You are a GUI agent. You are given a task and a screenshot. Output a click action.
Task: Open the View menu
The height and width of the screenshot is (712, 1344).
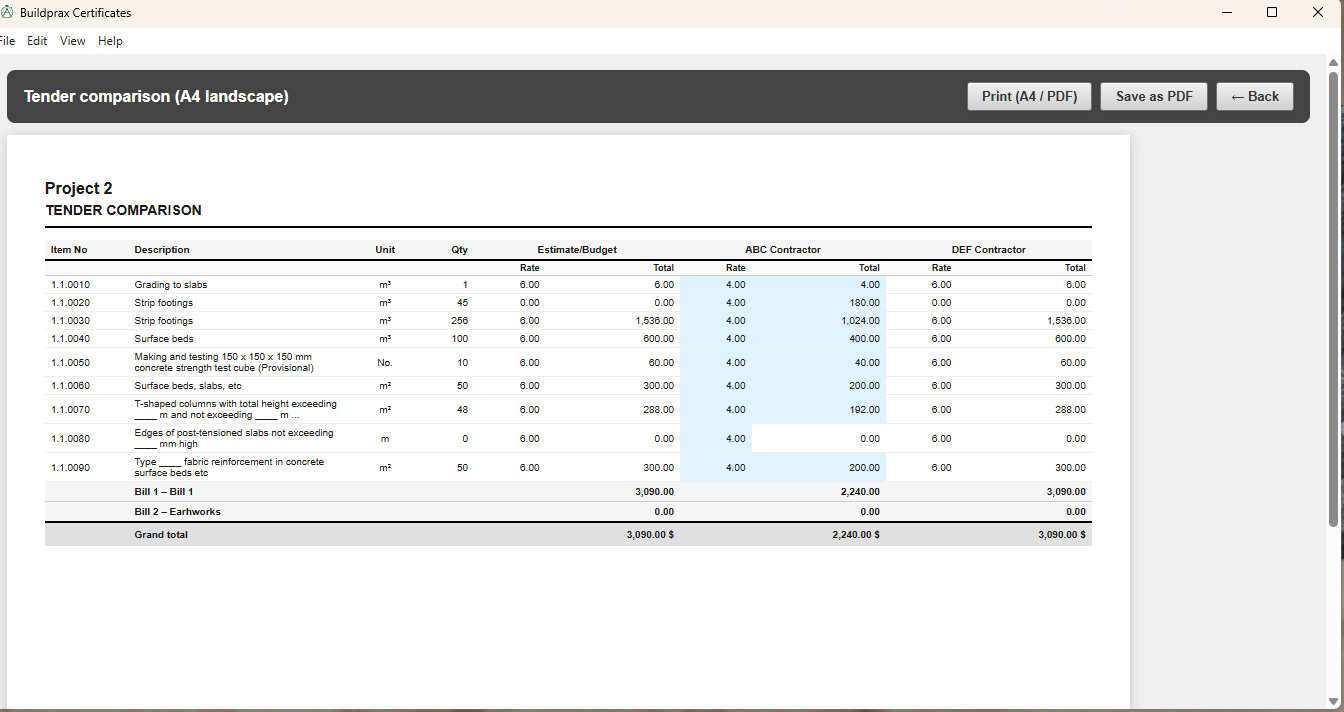[73, 41]
